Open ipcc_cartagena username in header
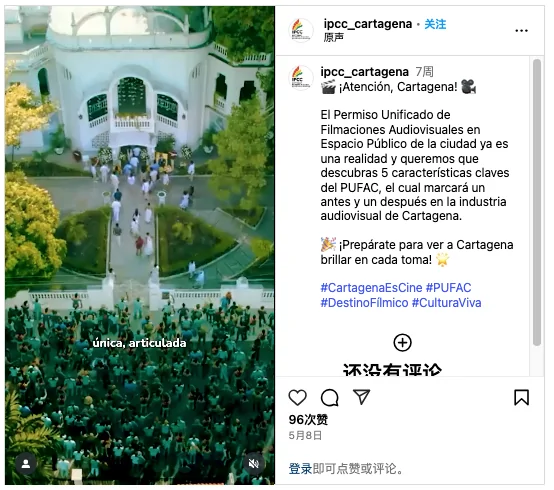554x490 pixels. [x=368, y=24]
